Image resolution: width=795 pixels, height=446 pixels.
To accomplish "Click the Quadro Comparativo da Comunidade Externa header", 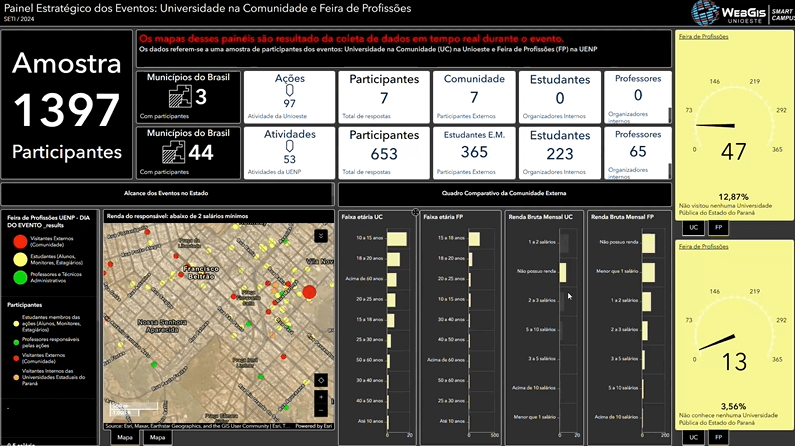I will pyautogui.click(x=504, y=193).
